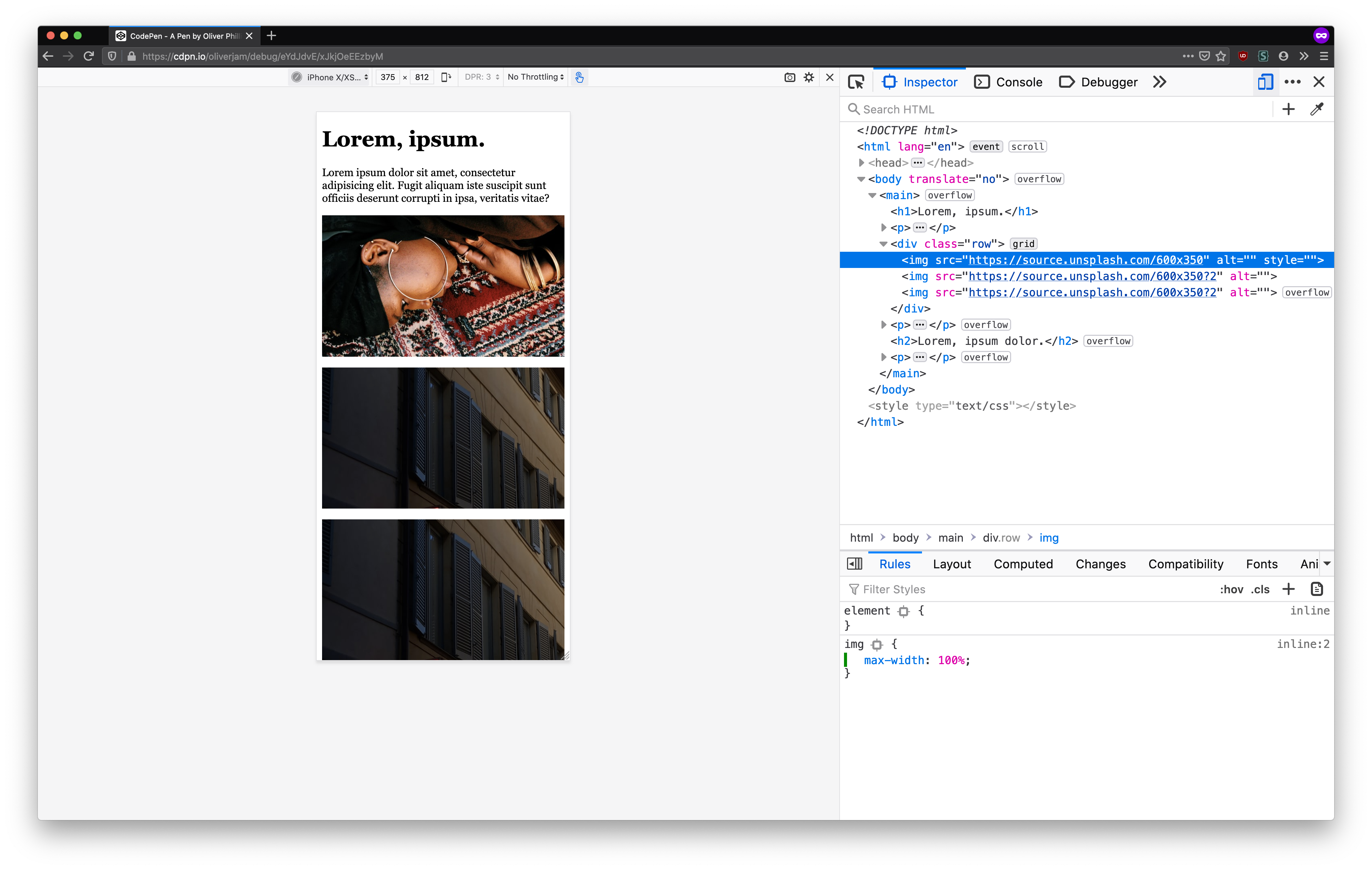Reload the current page
Image resolution: width=1372 pixels, height=870 pixels.
pyautogui.click(x=88, y=56)
